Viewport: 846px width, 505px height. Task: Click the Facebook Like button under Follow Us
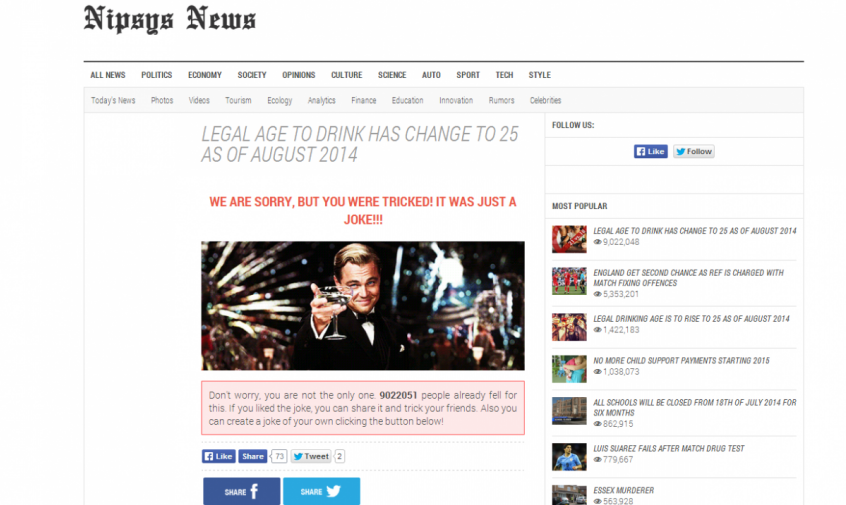[651, 152]
